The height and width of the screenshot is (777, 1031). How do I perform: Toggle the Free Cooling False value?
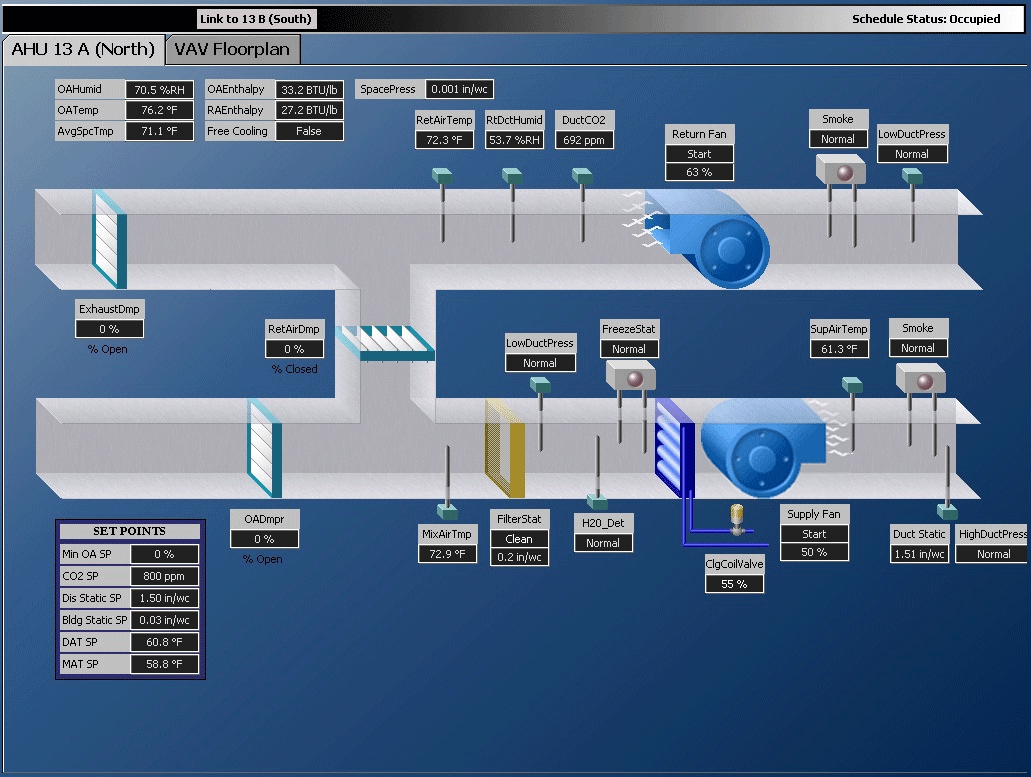(x=309, y=131)
